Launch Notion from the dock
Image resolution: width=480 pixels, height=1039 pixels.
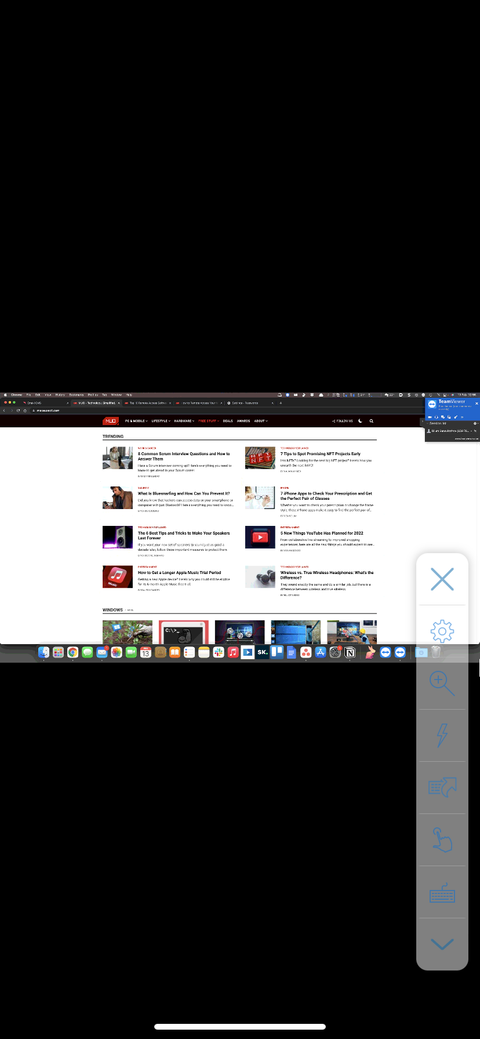click(x=349, y=652)
